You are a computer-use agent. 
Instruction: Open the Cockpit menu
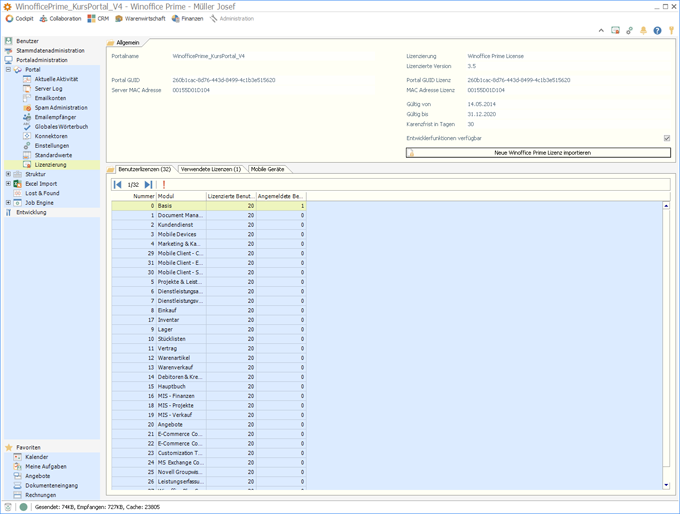pos(20,19)
